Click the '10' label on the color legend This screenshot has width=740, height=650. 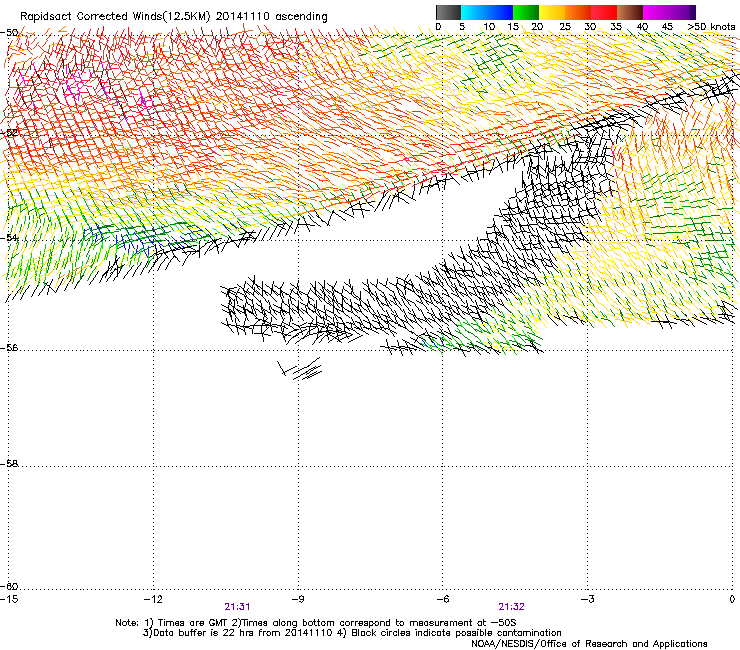489,27
